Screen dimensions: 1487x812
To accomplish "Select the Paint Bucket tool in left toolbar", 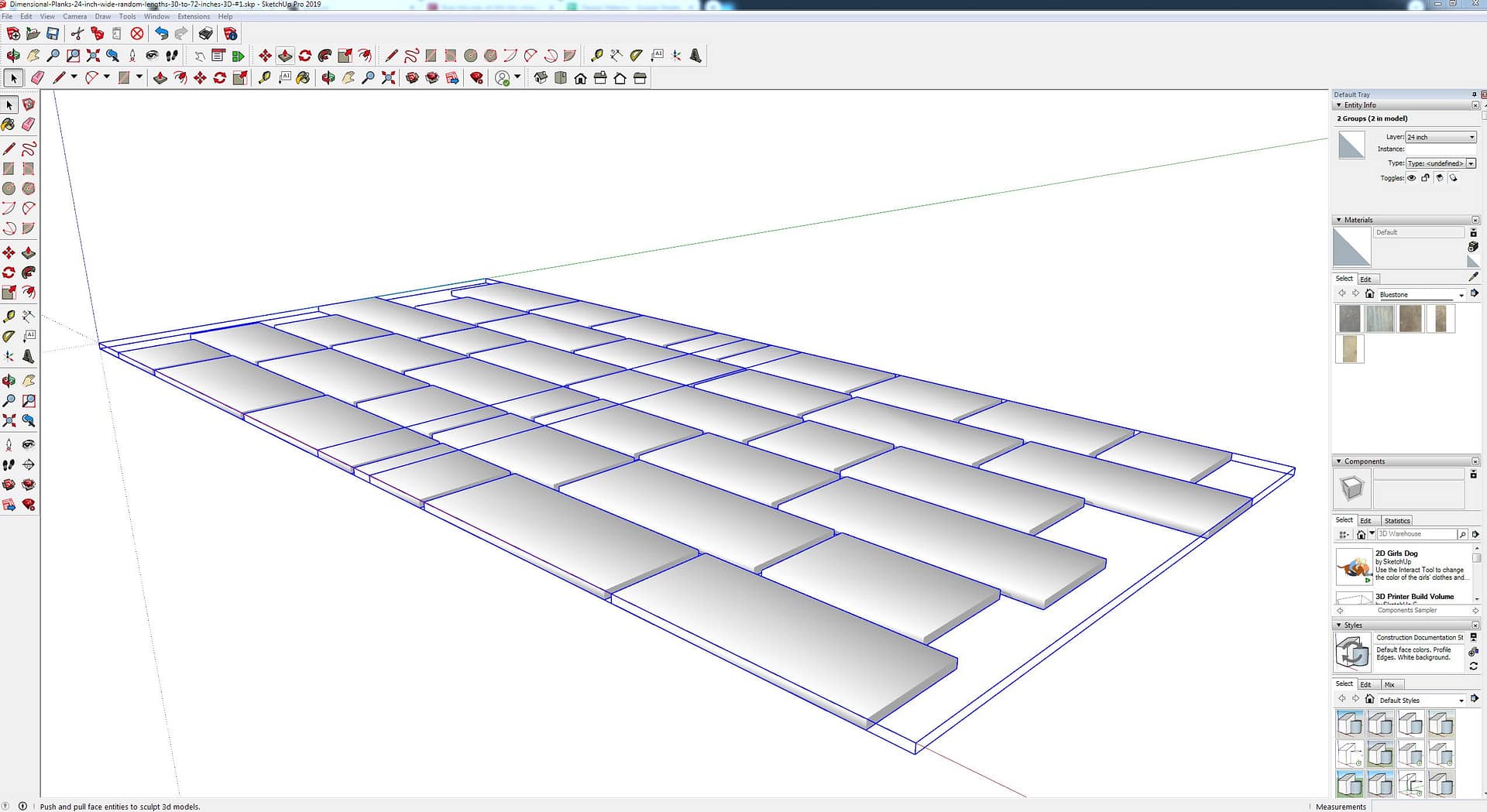I will (x=9, y=125).
